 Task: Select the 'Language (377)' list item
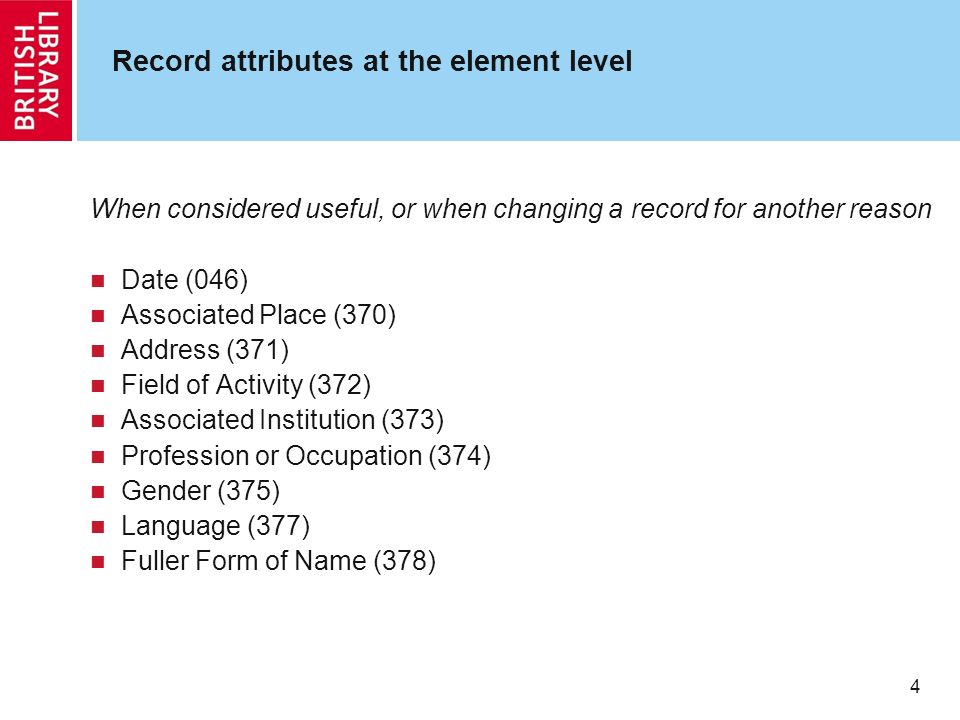(216, 527)
